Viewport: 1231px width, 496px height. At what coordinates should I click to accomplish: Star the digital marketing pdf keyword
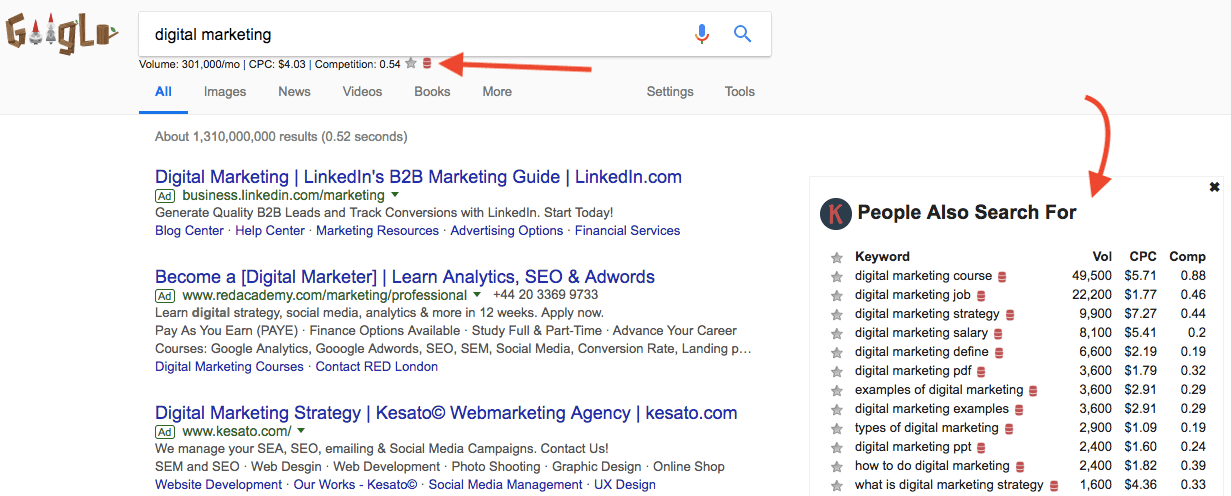pos(837,371)
